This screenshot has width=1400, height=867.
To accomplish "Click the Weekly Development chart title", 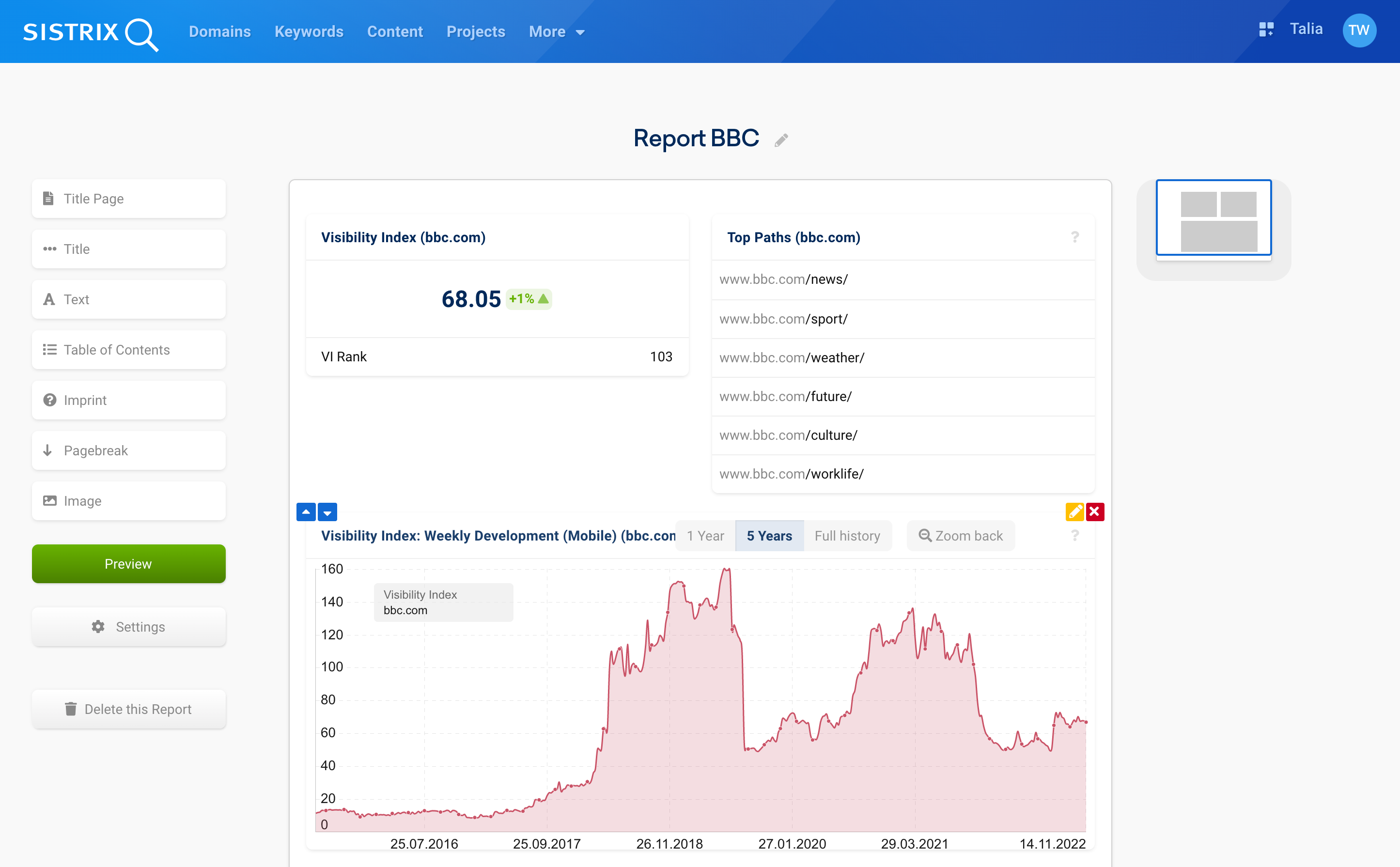I will point(498,536).
